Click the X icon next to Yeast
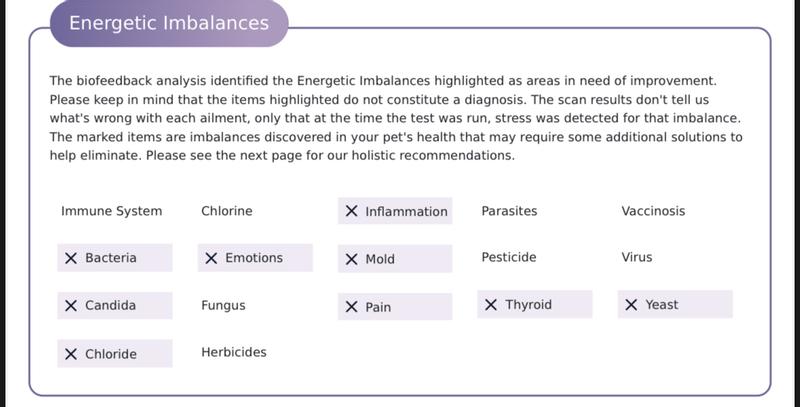Viewport: 800px width, 407px height. point(631,305)
